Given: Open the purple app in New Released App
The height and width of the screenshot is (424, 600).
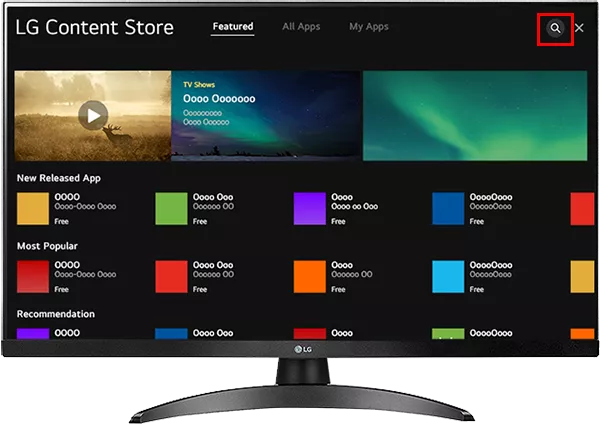Looking at the screenshot, I should point(310,209).
